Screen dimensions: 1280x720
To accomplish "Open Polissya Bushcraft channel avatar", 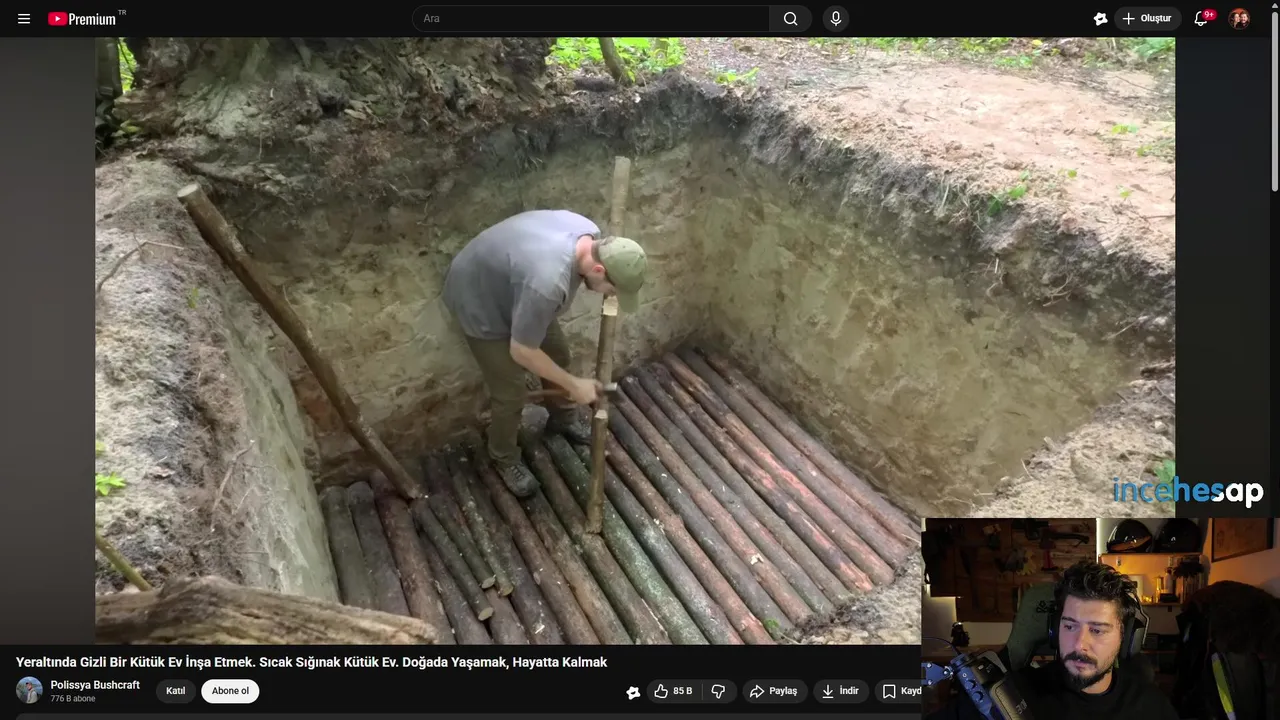I will point(29,690).
